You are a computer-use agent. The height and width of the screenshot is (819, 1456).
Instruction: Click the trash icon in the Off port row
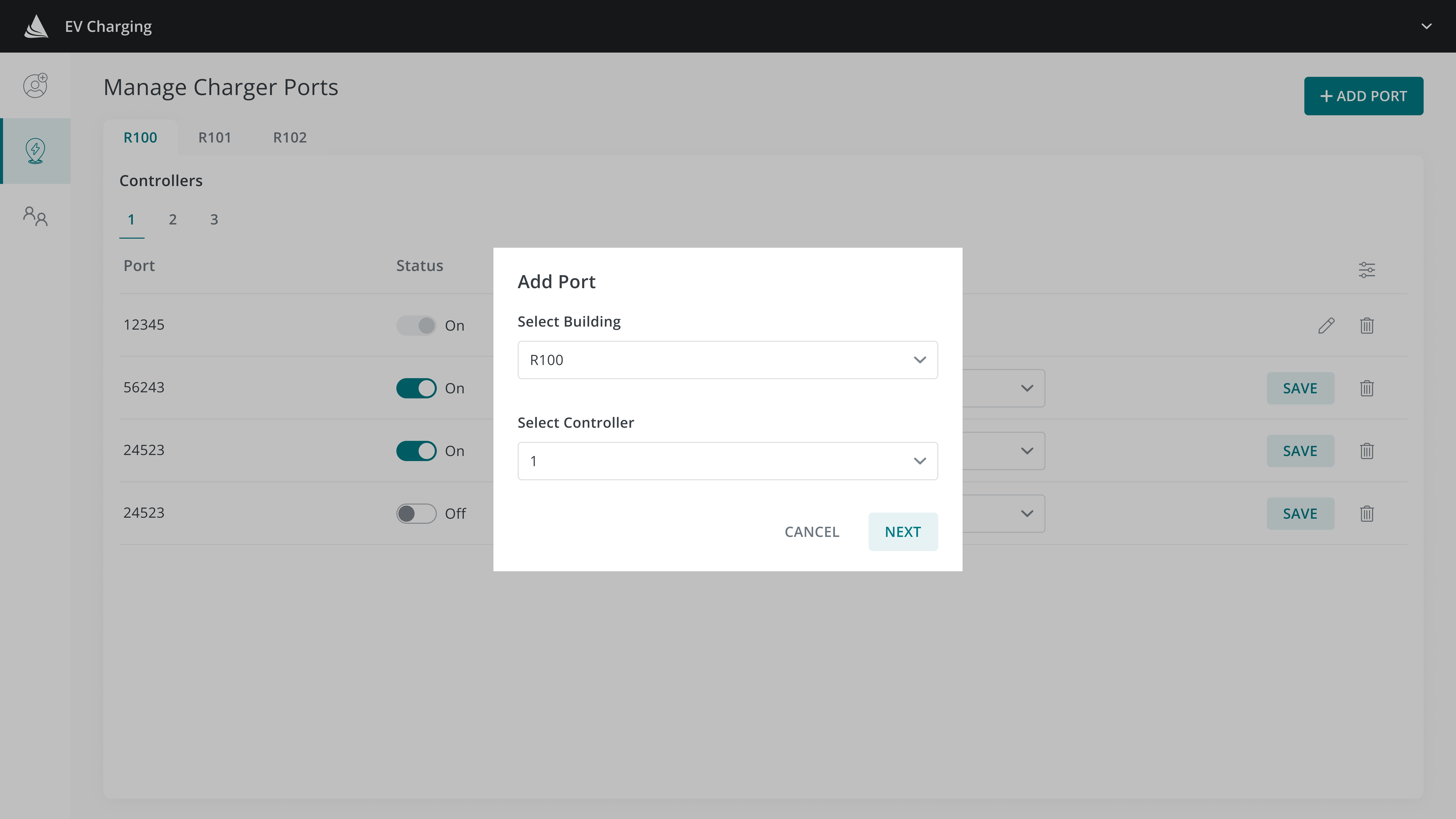pyautogui.click(x=1367, y=514)
